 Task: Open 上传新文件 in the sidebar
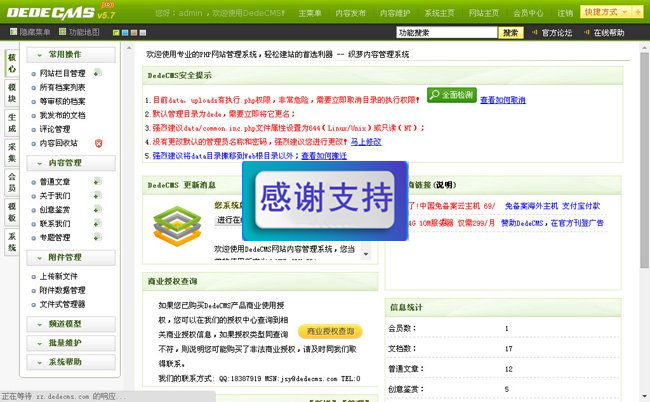pos(58,276)
